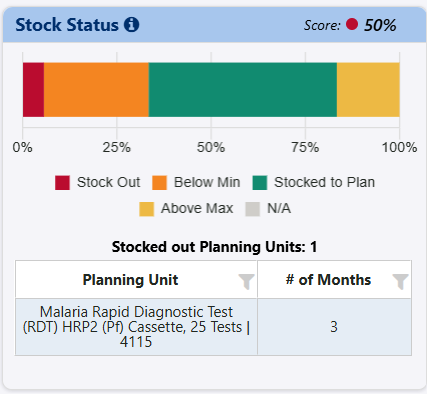Screen dimensions: 427x394
Task: Click the red Stock Out bar segment
Action: coord(33,90)
